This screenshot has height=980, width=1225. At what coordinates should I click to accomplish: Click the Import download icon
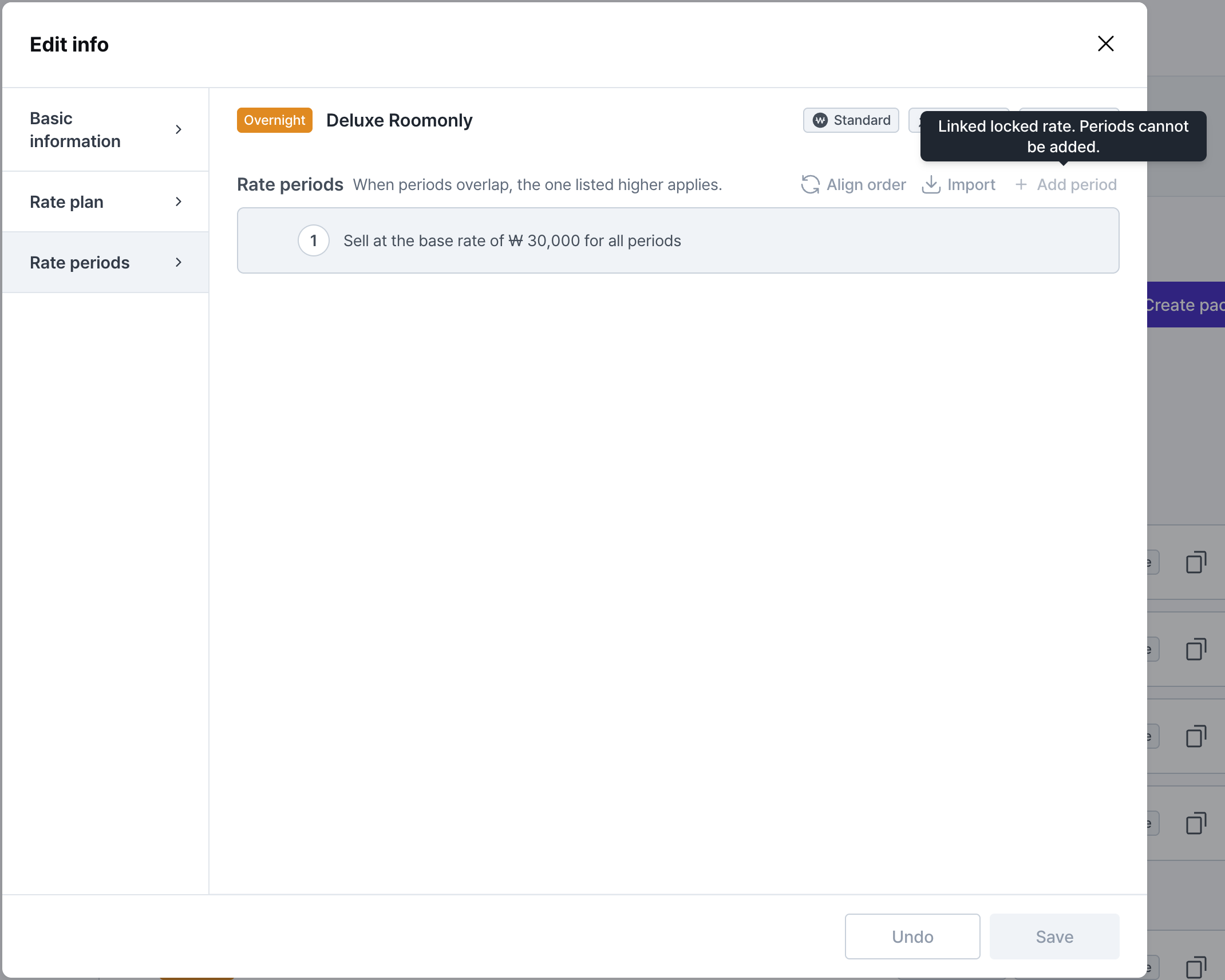pos(931,185)
